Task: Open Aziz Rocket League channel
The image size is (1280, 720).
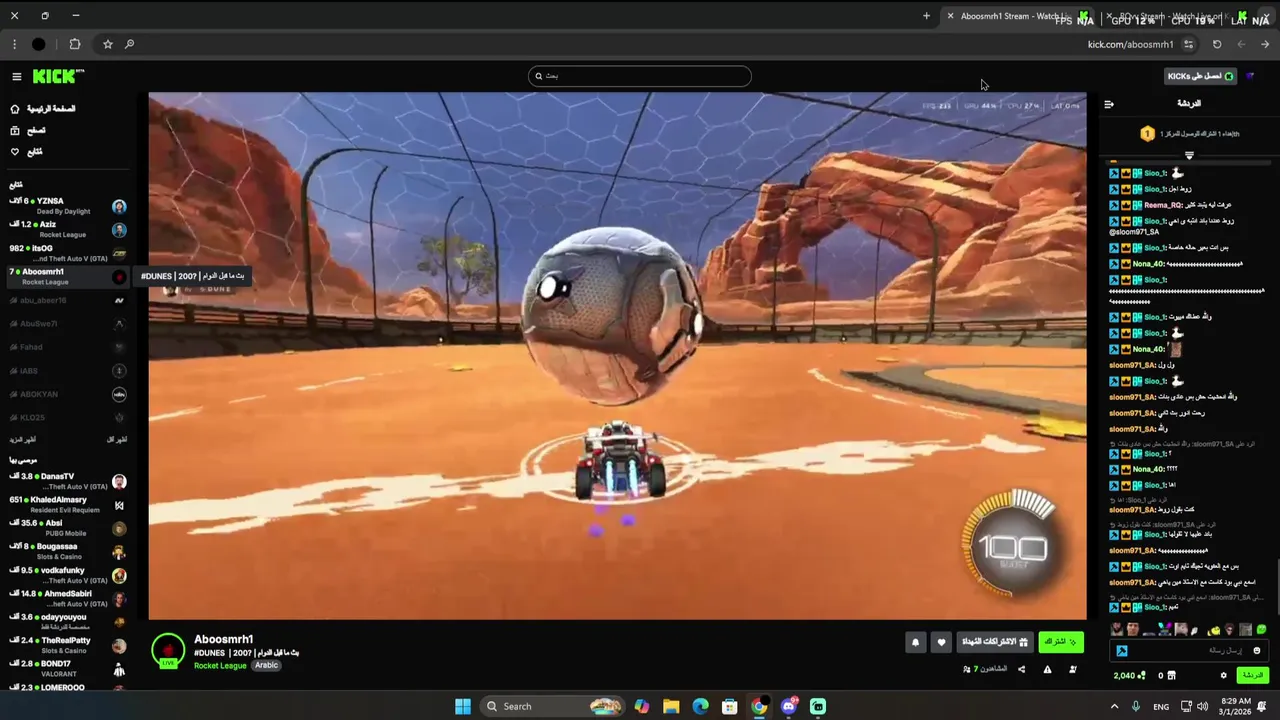Action: coord(66,229)
